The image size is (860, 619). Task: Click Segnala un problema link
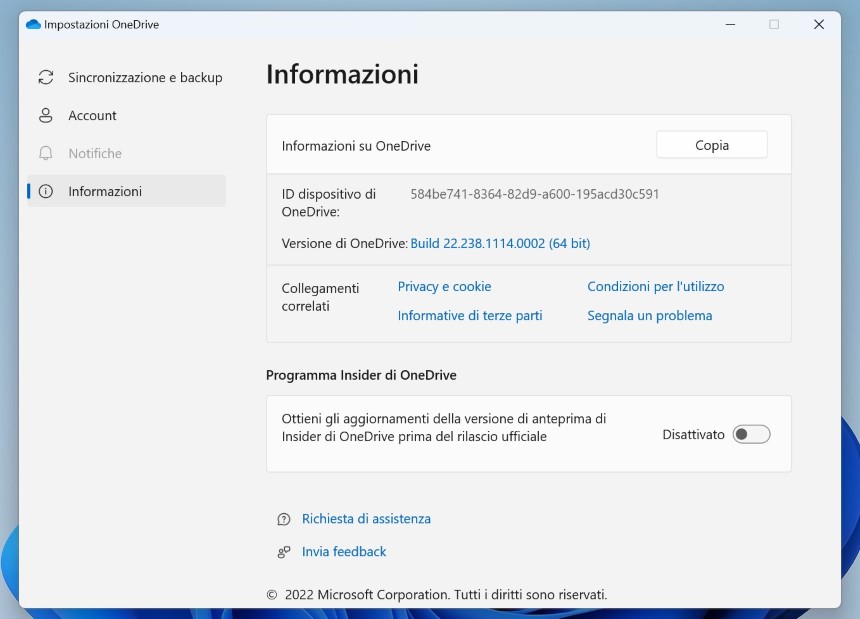click(x=649, y=316)
